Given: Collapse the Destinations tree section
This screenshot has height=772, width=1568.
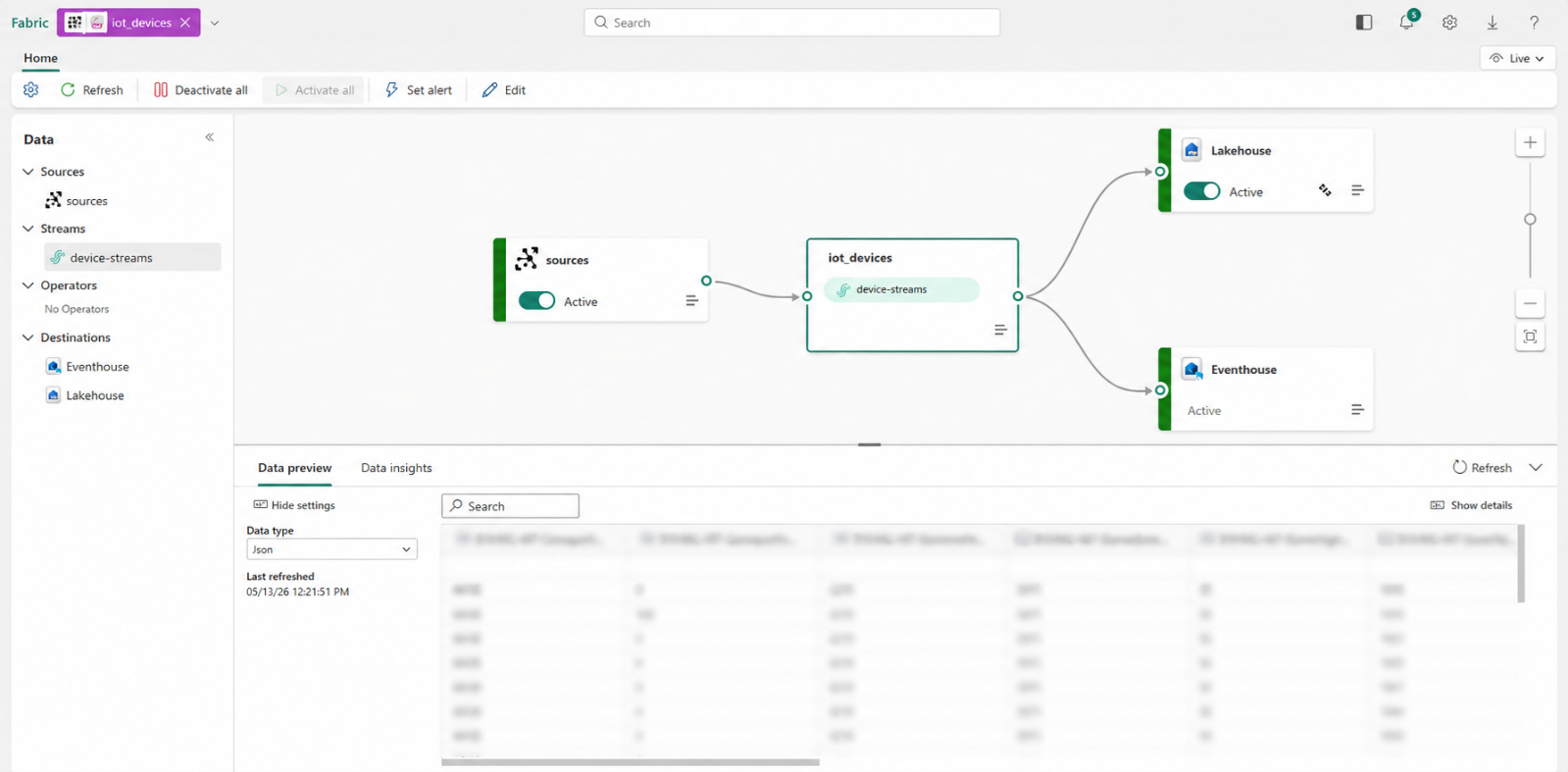Looking at the screenshot, I should tap(28, 337).
